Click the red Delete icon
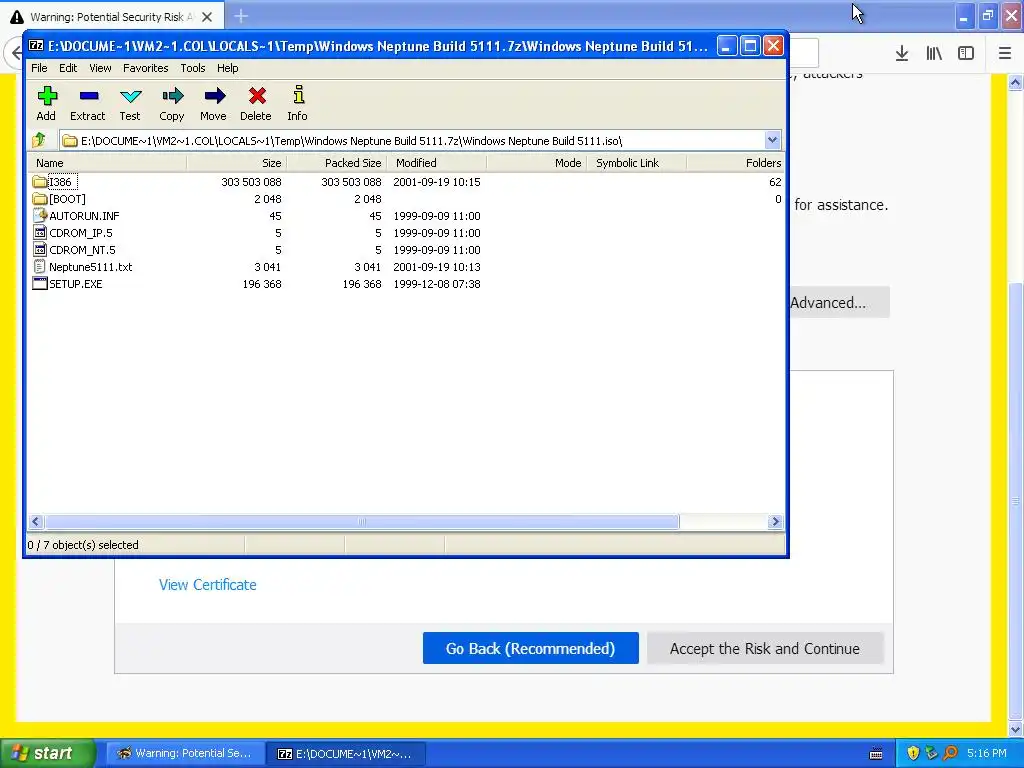 (x=257, y=96)
